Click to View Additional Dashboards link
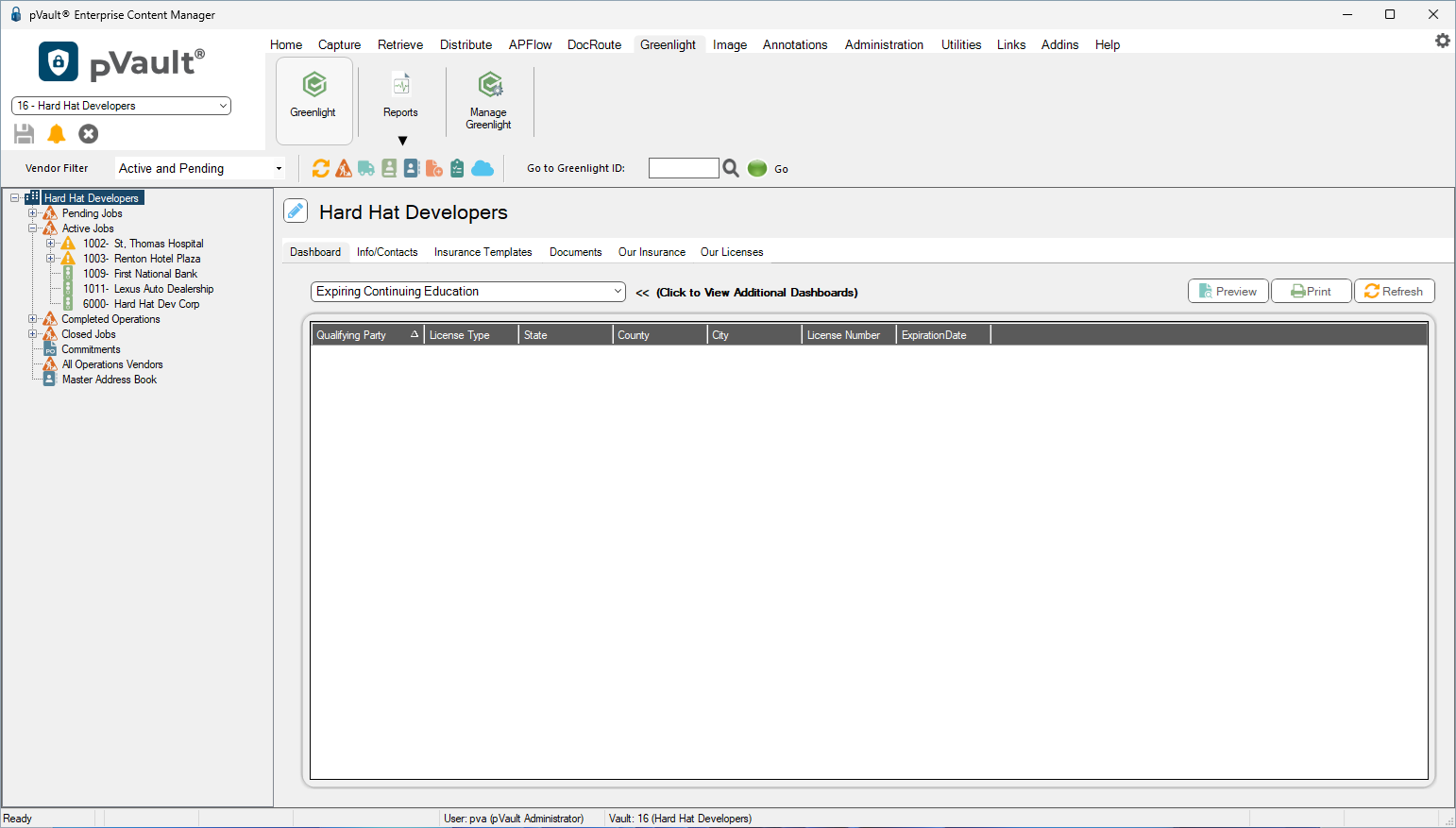 pos(757,293)
